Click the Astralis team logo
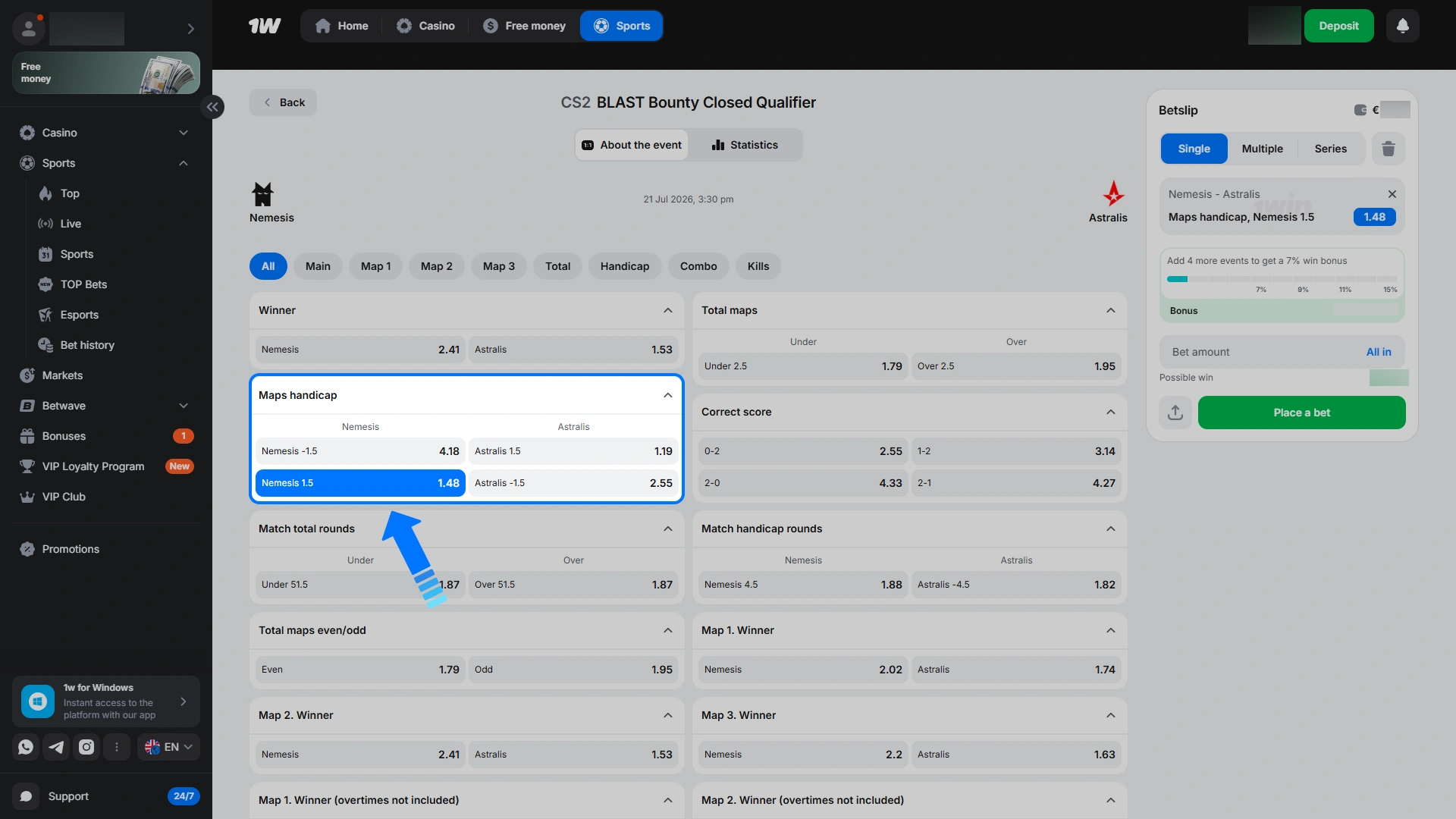Viewport: 1456px width, 819px height. click(1113, 194)
